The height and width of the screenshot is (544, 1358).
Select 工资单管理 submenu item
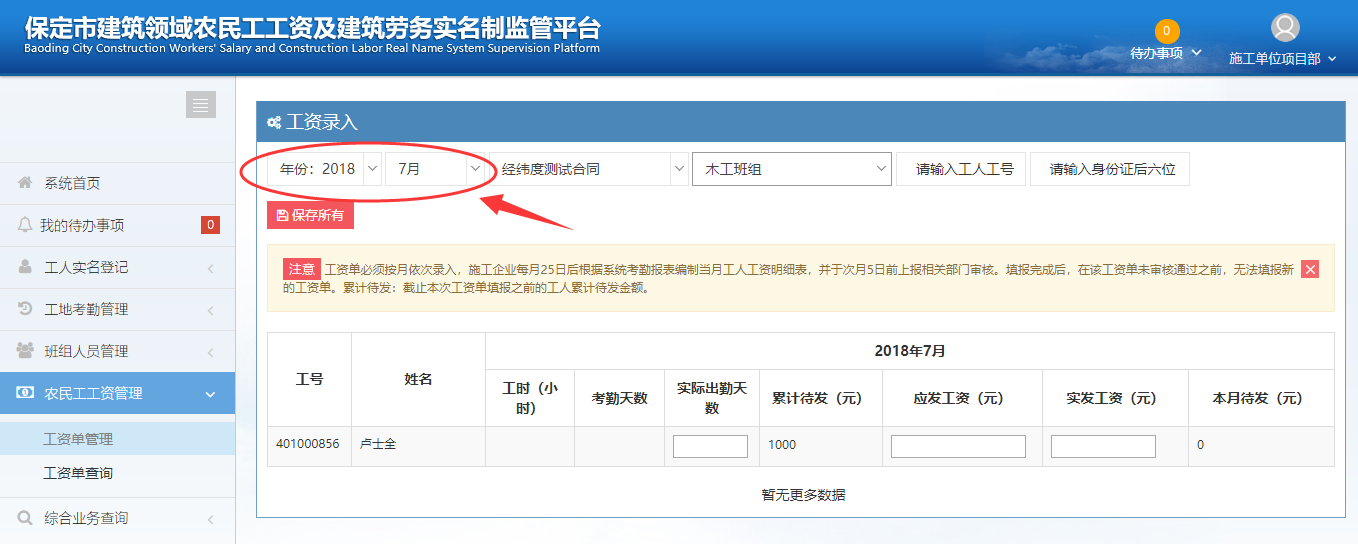[78, 439]
